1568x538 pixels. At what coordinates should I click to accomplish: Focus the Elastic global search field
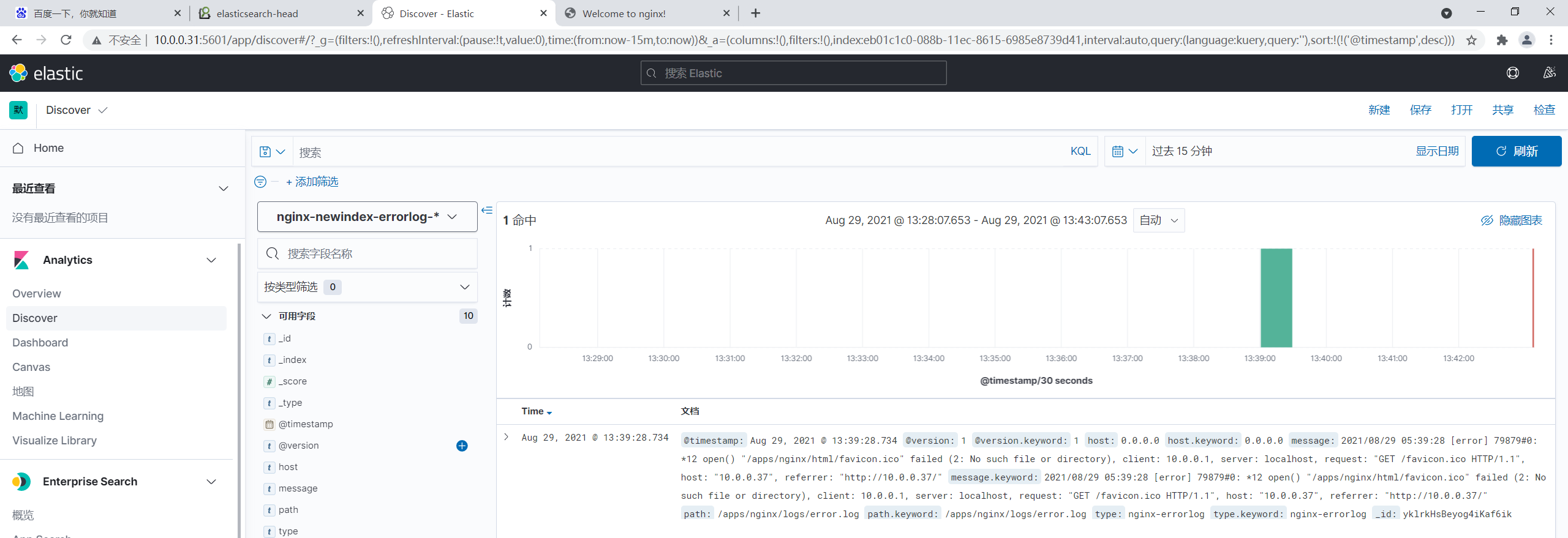coord(793,73)
